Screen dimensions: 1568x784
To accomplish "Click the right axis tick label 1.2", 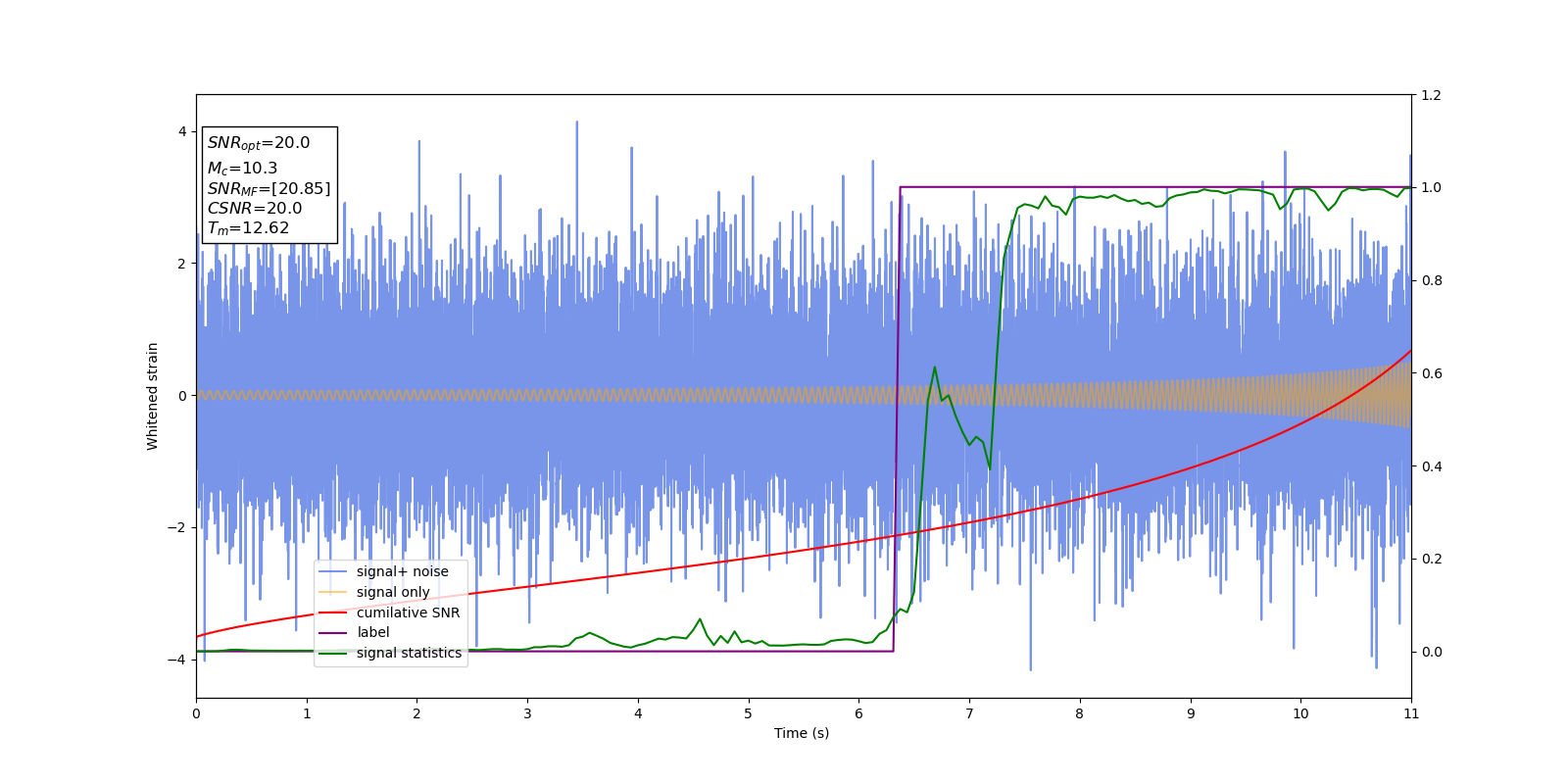I will 1432,95.
